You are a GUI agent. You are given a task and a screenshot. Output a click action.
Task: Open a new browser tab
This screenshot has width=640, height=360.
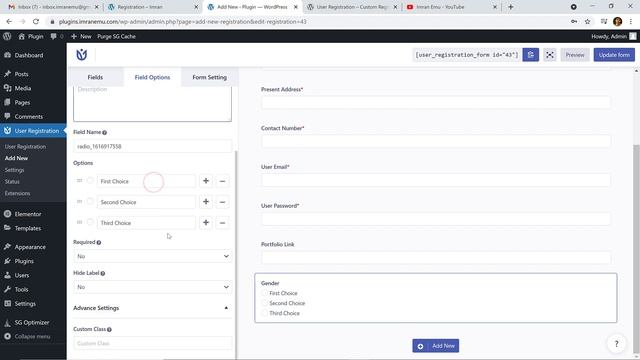point(511,7)
